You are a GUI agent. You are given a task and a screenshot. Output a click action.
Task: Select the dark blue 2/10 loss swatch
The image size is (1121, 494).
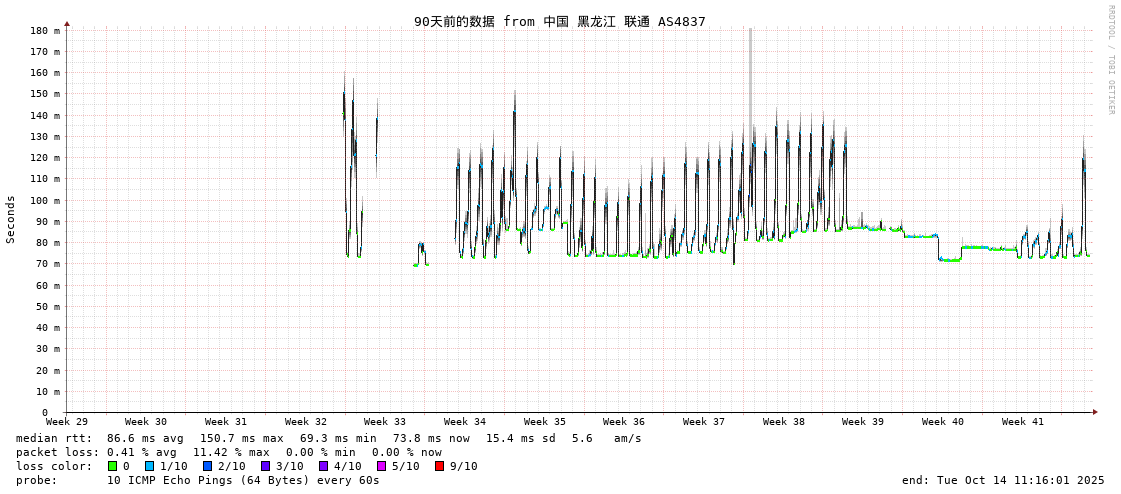click(x=208, y=466)
